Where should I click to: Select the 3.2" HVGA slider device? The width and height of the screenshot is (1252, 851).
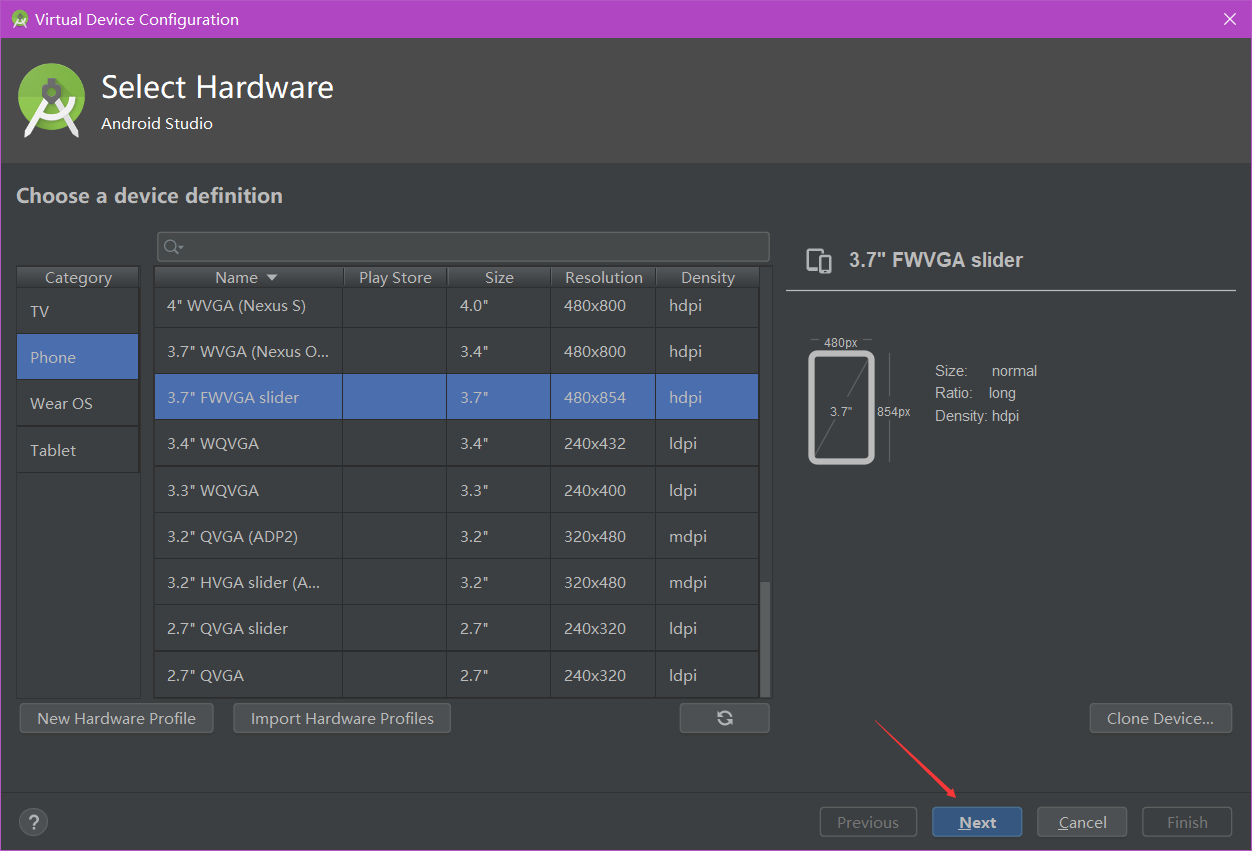(457, 582)
